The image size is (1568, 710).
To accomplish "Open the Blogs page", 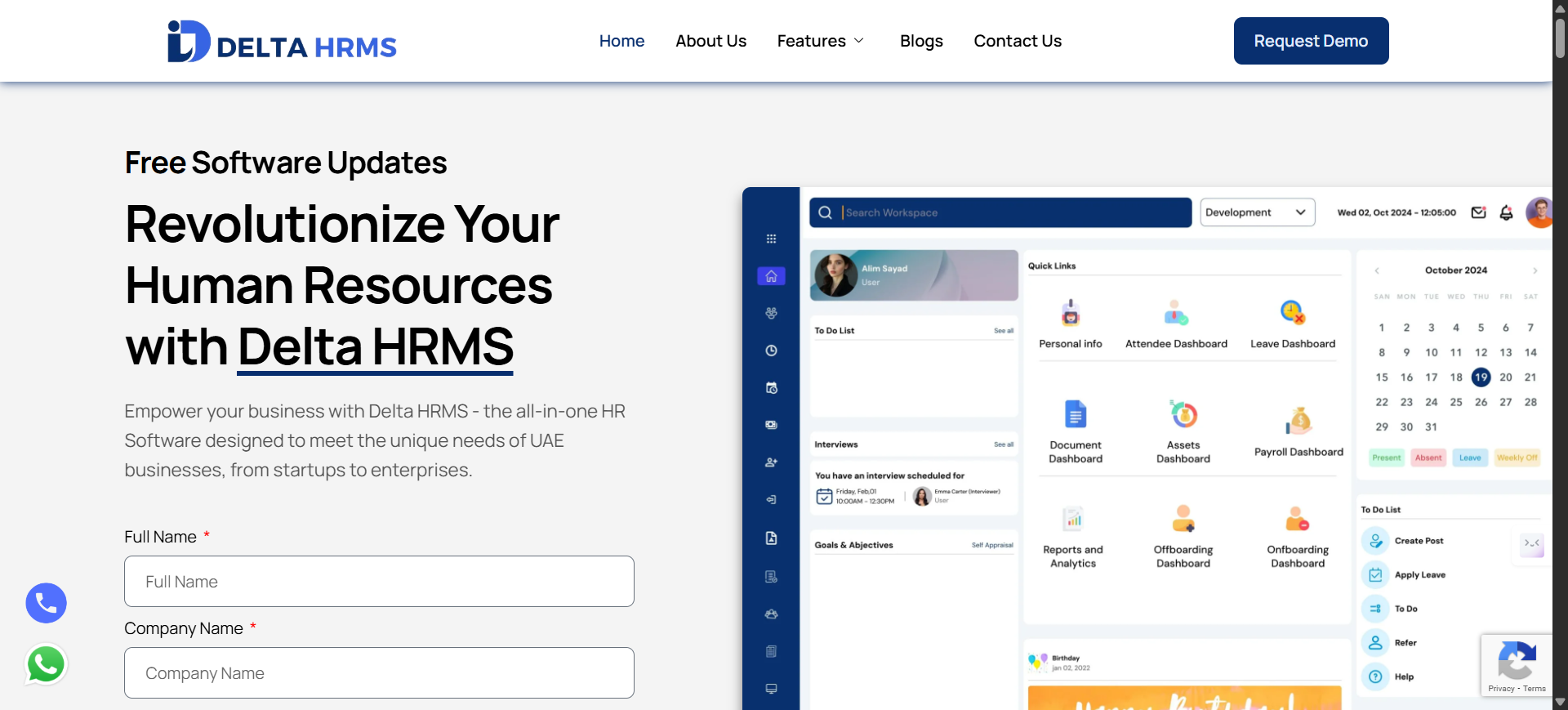I will tap(921, 41).
